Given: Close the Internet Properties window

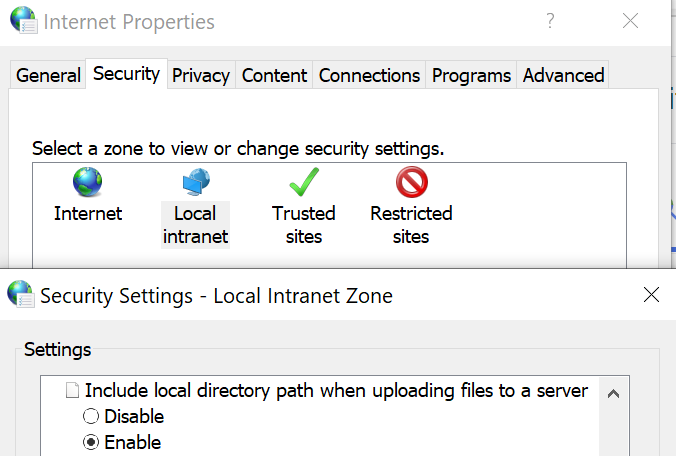Looking at the screenshot, I should pos(630,20).
